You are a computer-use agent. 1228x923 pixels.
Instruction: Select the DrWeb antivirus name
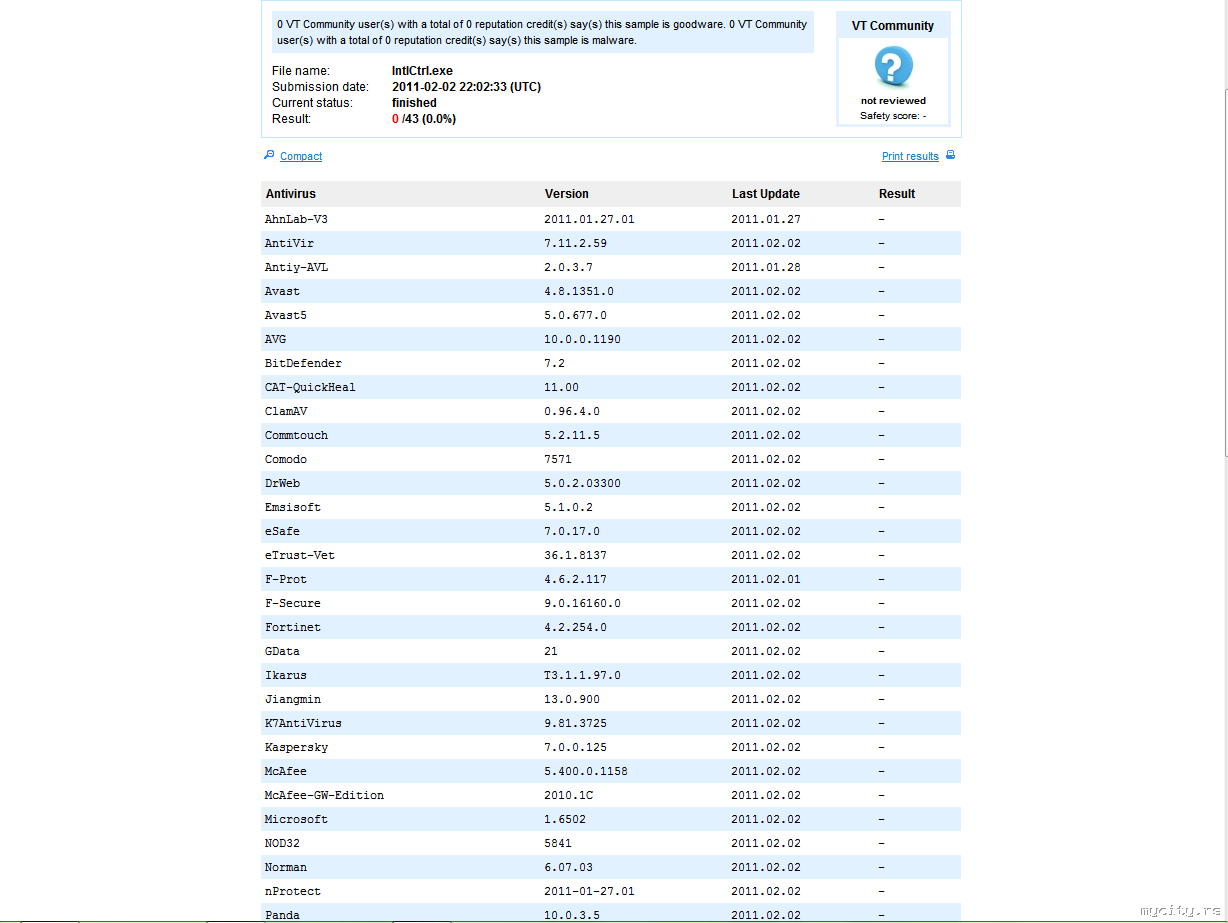coord(282,483)
